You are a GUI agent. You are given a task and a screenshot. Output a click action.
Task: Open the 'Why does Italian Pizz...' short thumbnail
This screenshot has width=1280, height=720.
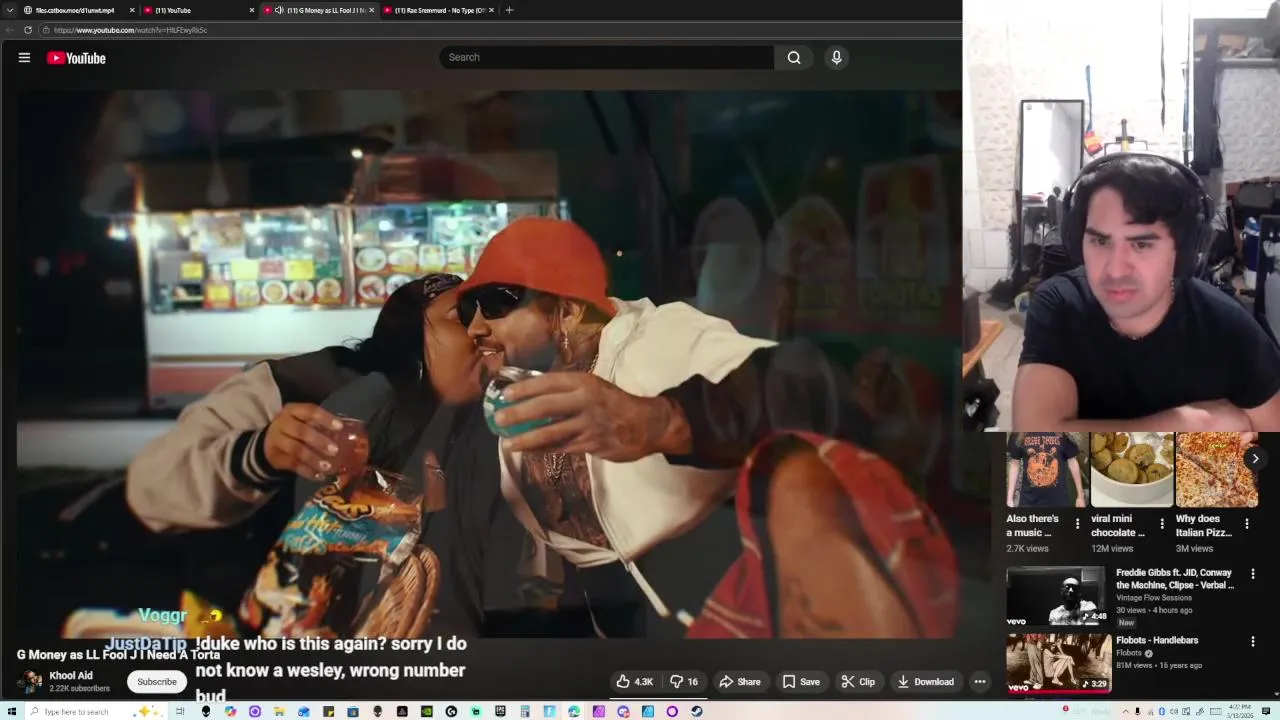pos(1217,470)
